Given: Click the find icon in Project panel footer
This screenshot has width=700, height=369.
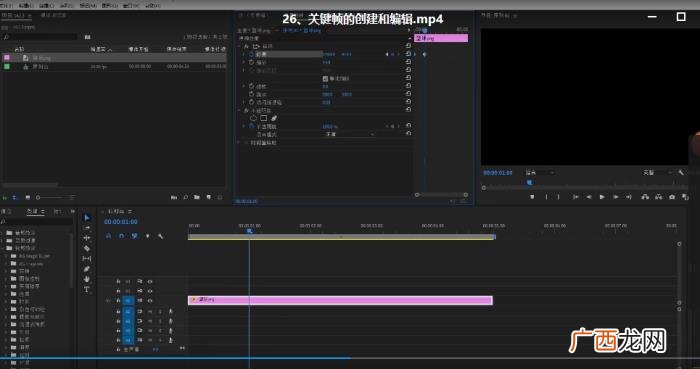Looking at the screenshot, I should [x=186, y=197].
